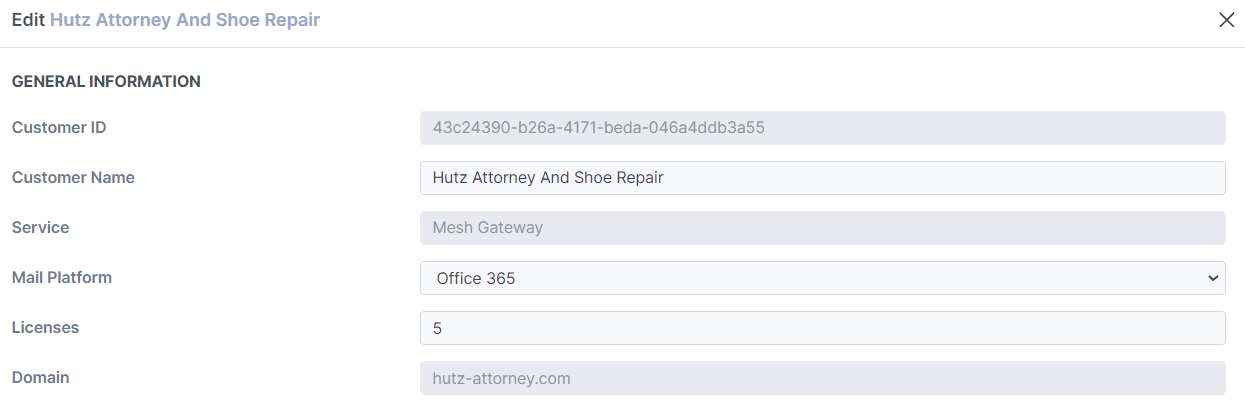
Task: Click the Customer ID label
Action: [59, 128]
